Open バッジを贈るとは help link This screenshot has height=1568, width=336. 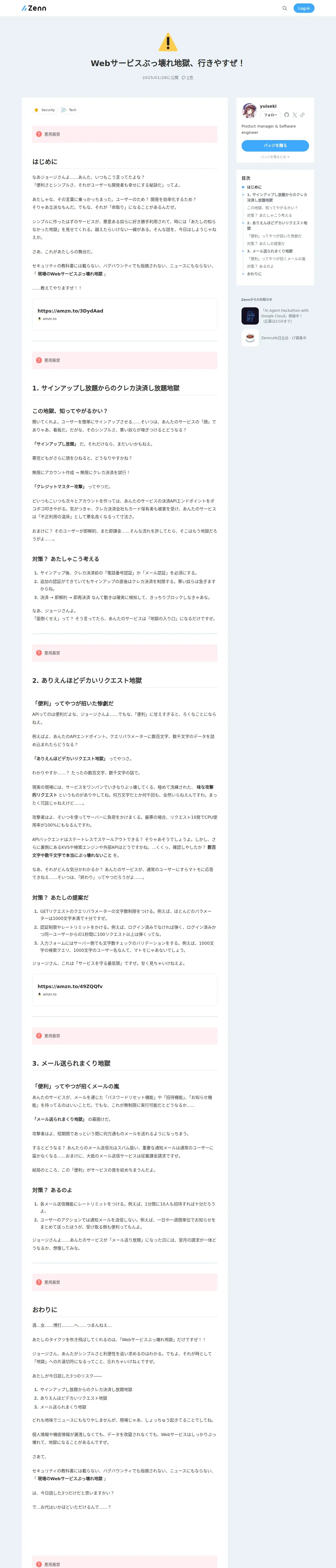(275, 157)
